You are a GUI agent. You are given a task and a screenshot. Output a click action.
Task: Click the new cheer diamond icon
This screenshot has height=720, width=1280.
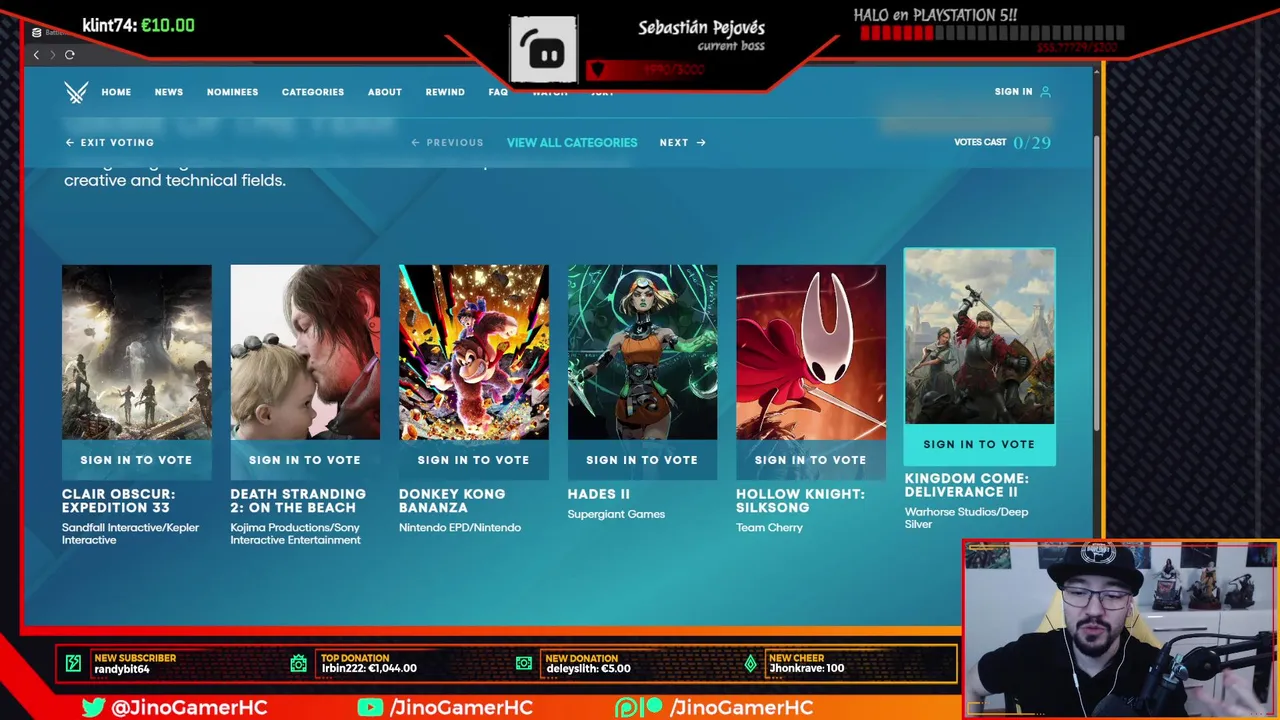tap(751, 663)
